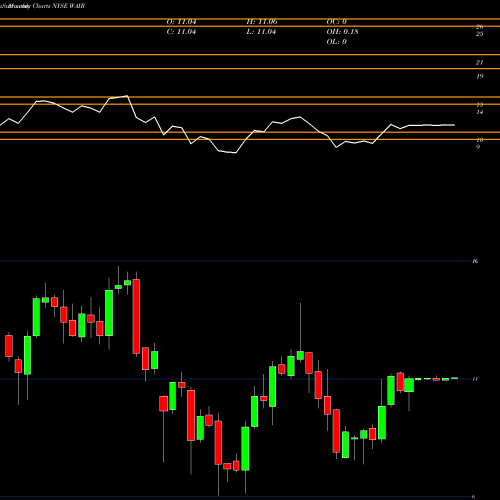500x500 pixels.
Task: Click the '21' upper axis label
Action: click(x=479, y=62)
